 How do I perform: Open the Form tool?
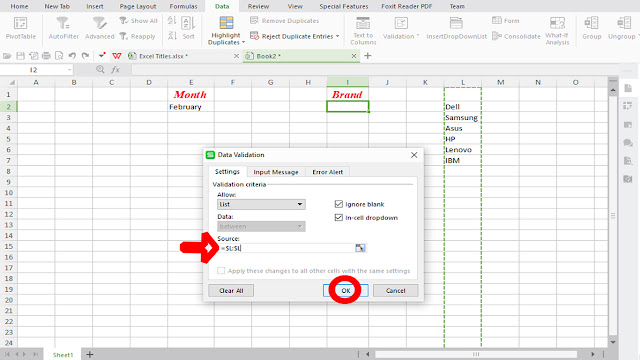point(506,20)
